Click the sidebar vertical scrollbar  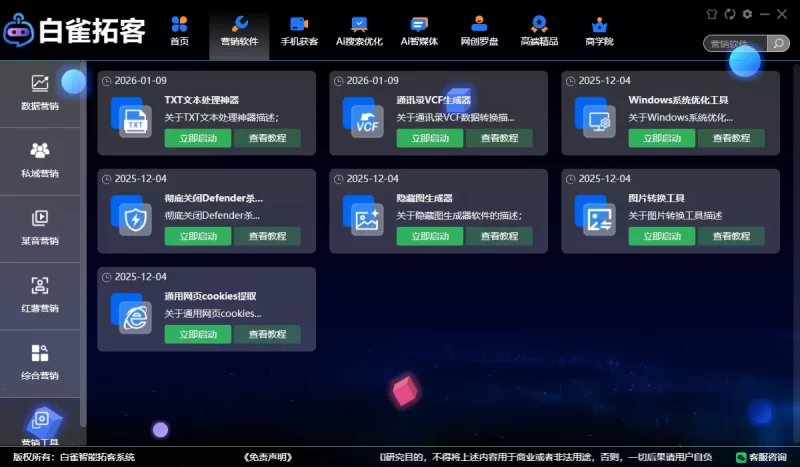coord(83,245)
